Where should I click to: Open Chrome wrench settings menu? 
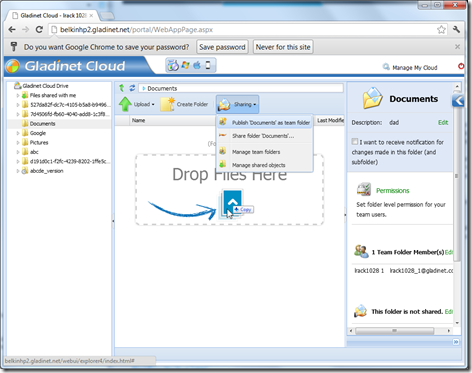(x=456, y=29)
